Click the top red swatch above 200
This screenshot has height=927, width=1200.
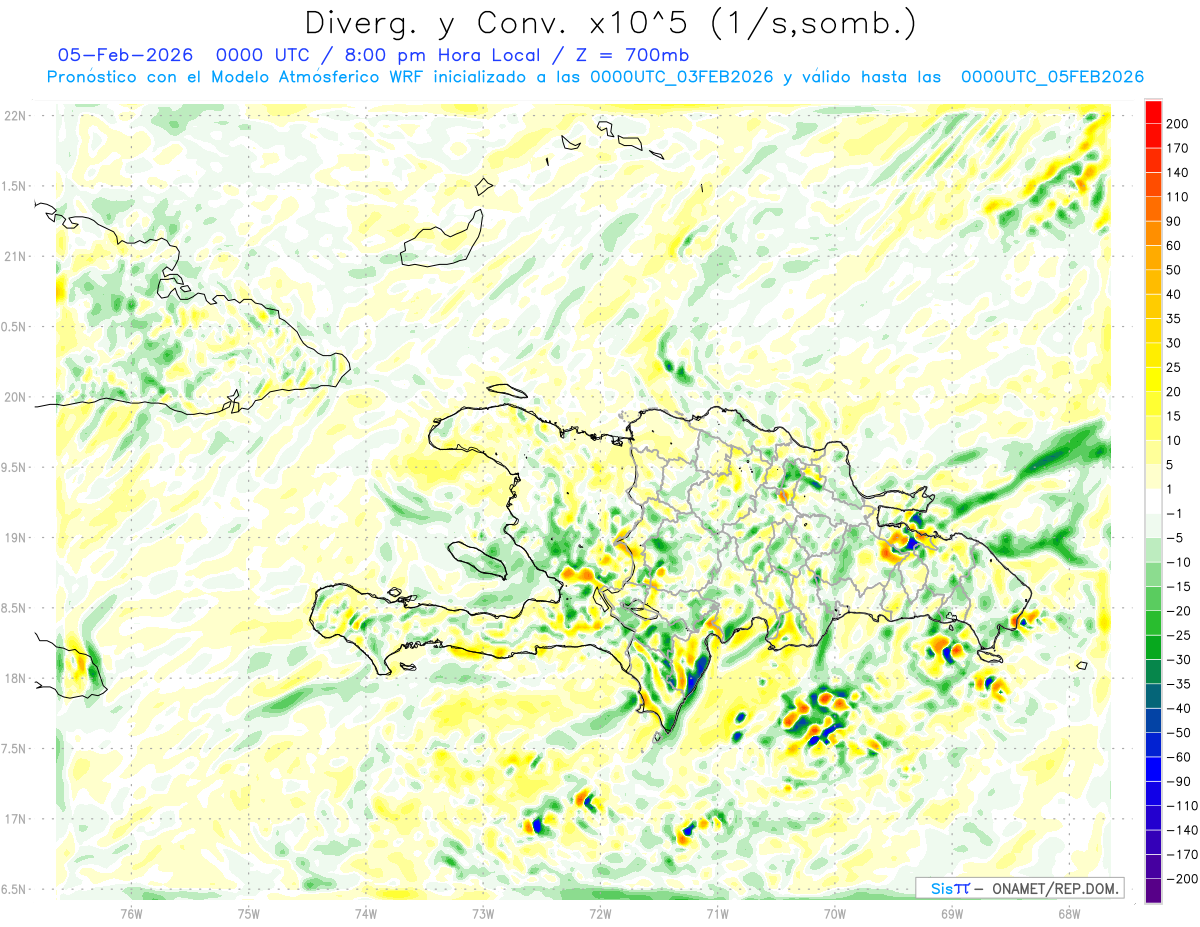pos(1153,111)
